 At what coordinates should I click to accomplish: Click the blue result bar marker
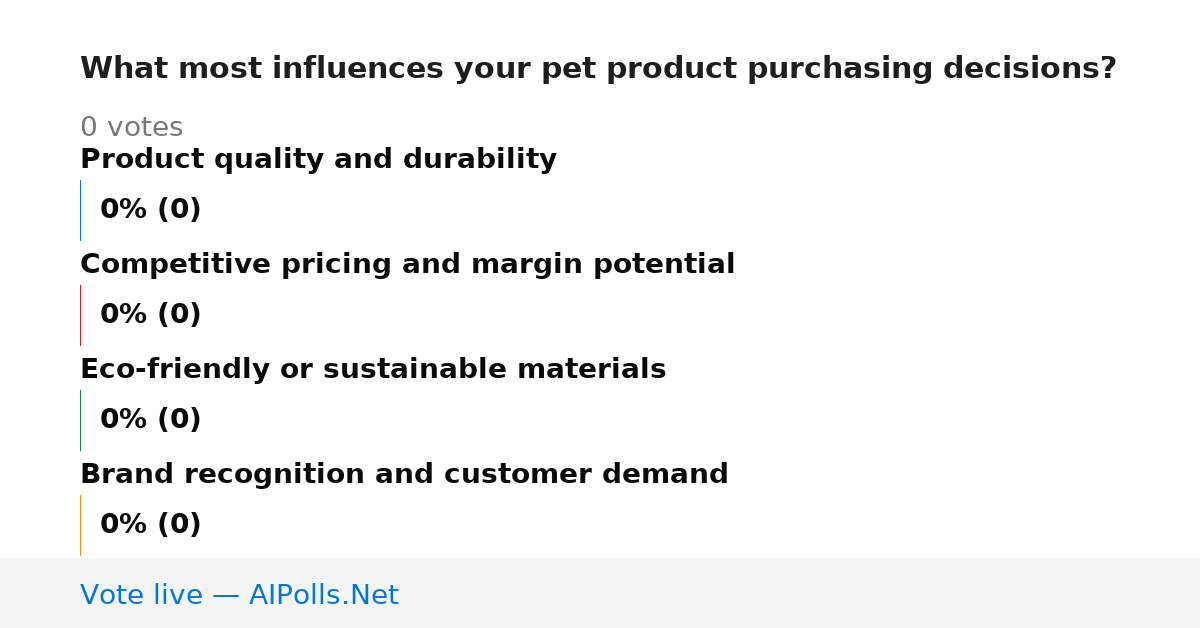point(80,210)
